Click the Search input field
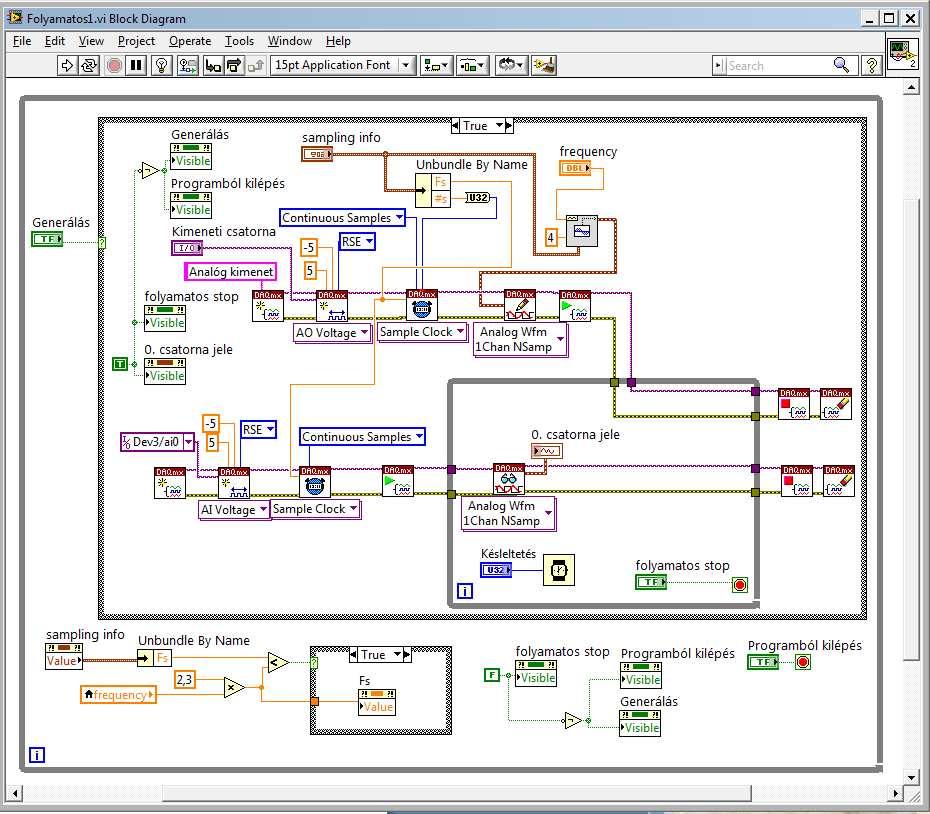This screenshot has width=930, height=814. [777, 66]
